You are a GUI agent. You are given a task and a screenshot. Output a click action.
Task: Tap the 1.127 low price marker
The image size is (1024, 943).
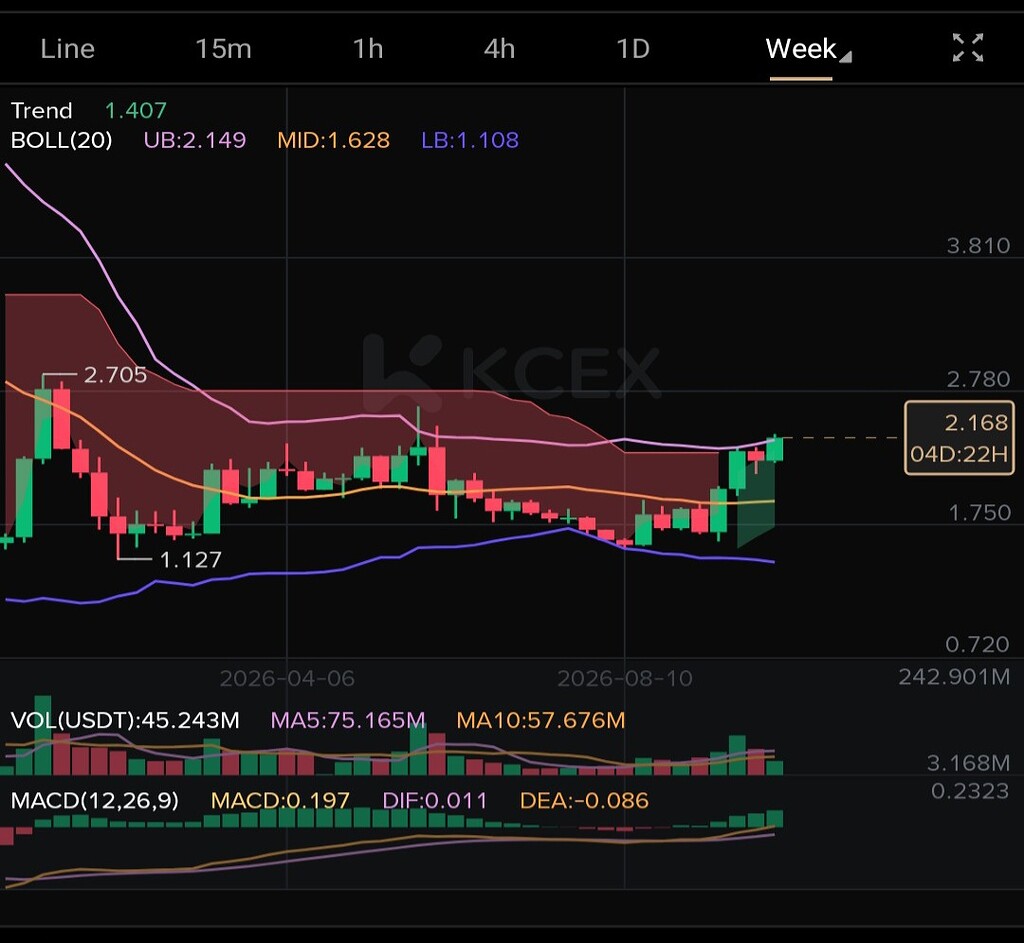190,560
